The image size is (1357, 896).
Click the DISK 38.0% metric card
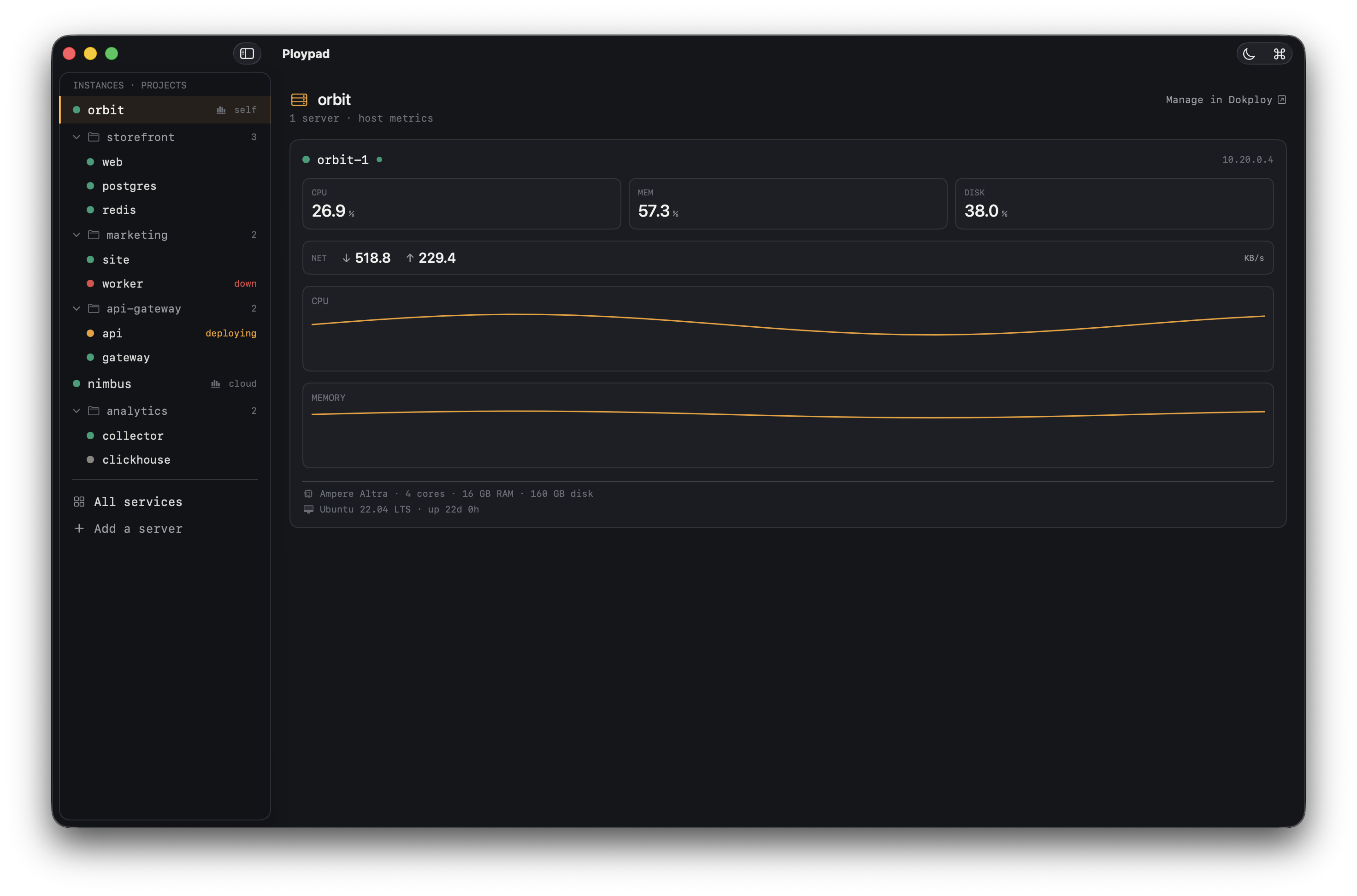tap(1114, 204)
